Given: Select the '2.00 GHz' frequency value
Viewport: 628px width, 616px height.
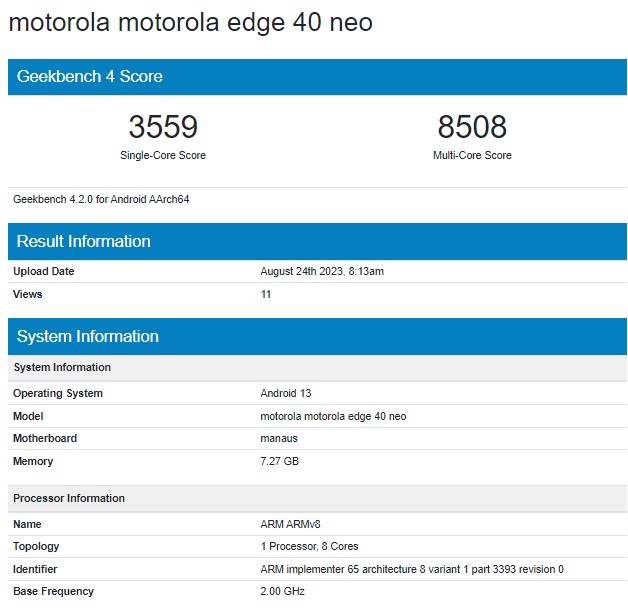Looking at the screenshot, I should click(x=282, y=592).
